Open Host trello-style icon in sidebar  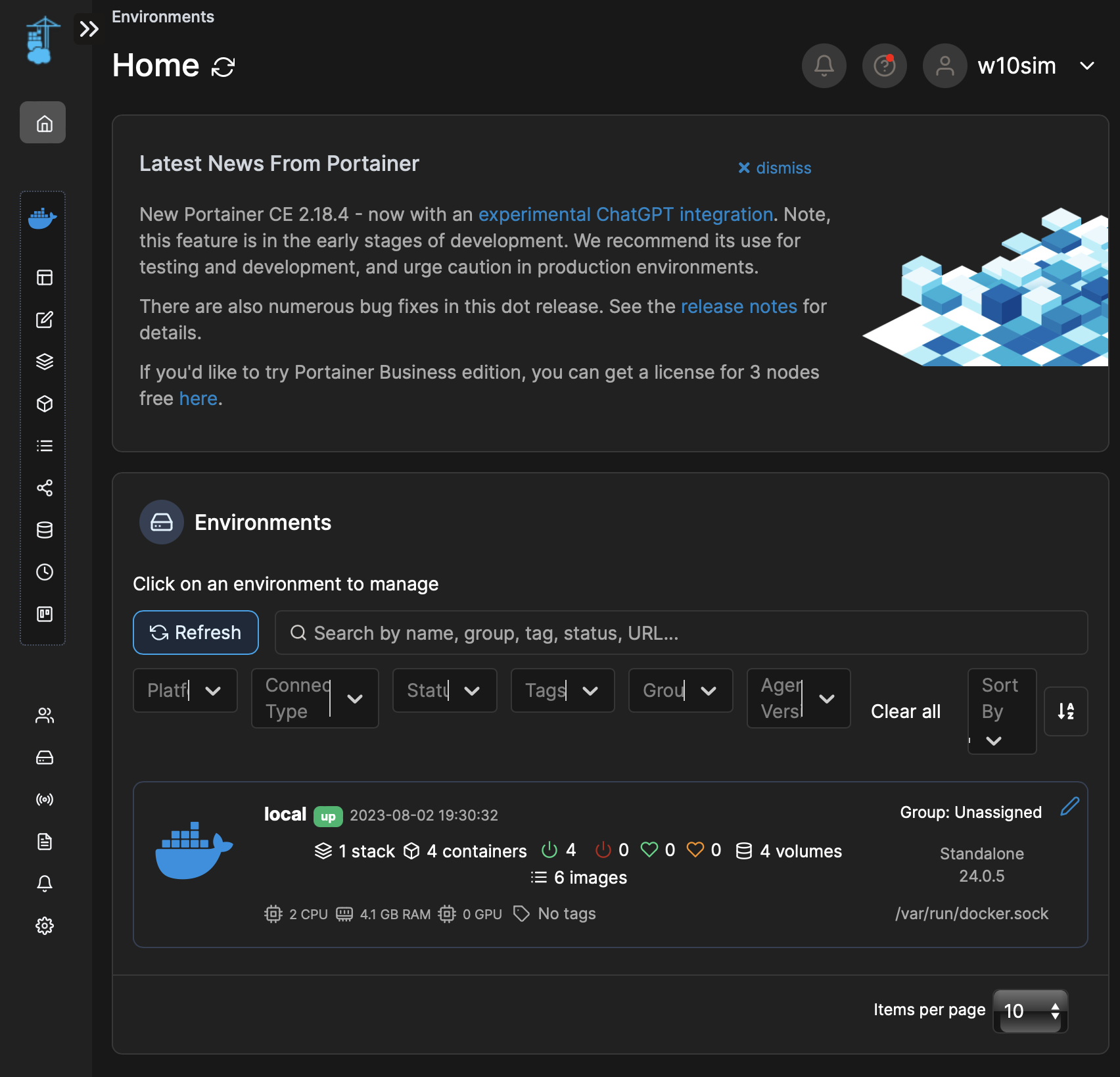[x=44, y=614]
